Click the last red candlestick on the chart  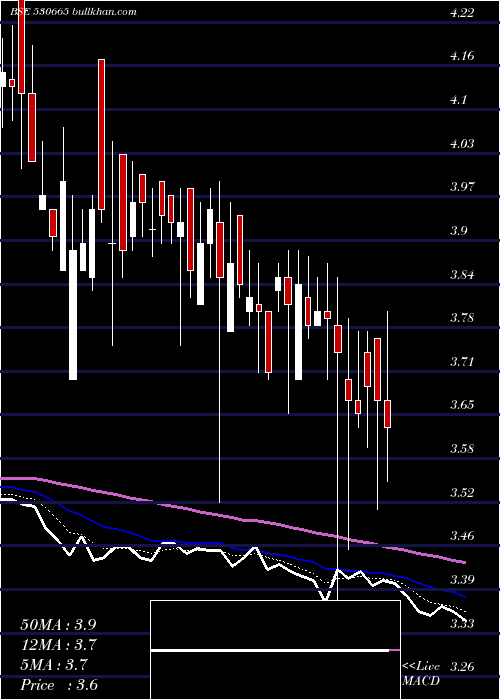pos(388,414)
